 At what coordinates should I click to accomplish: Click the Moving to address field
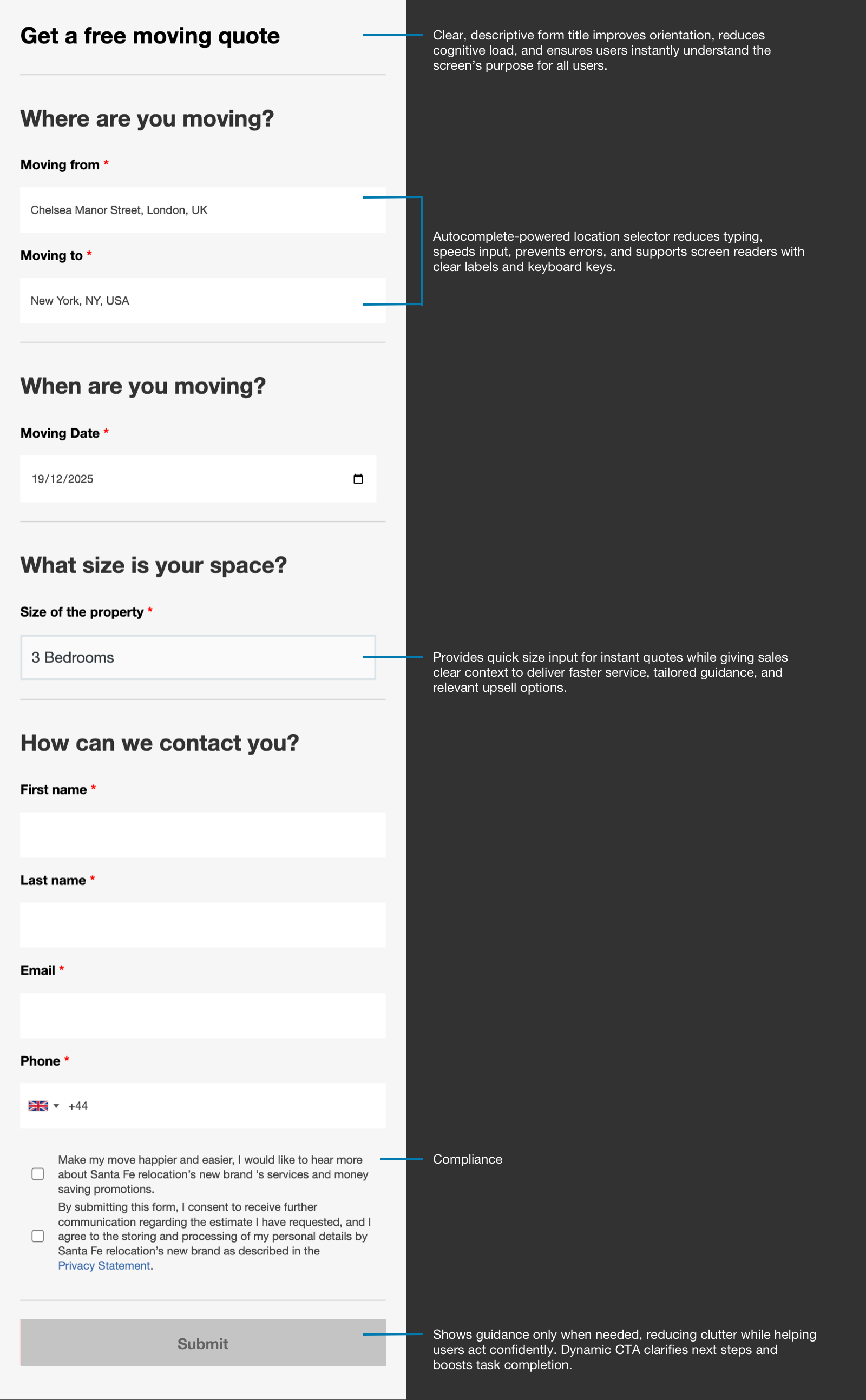[x=203, y=301]
